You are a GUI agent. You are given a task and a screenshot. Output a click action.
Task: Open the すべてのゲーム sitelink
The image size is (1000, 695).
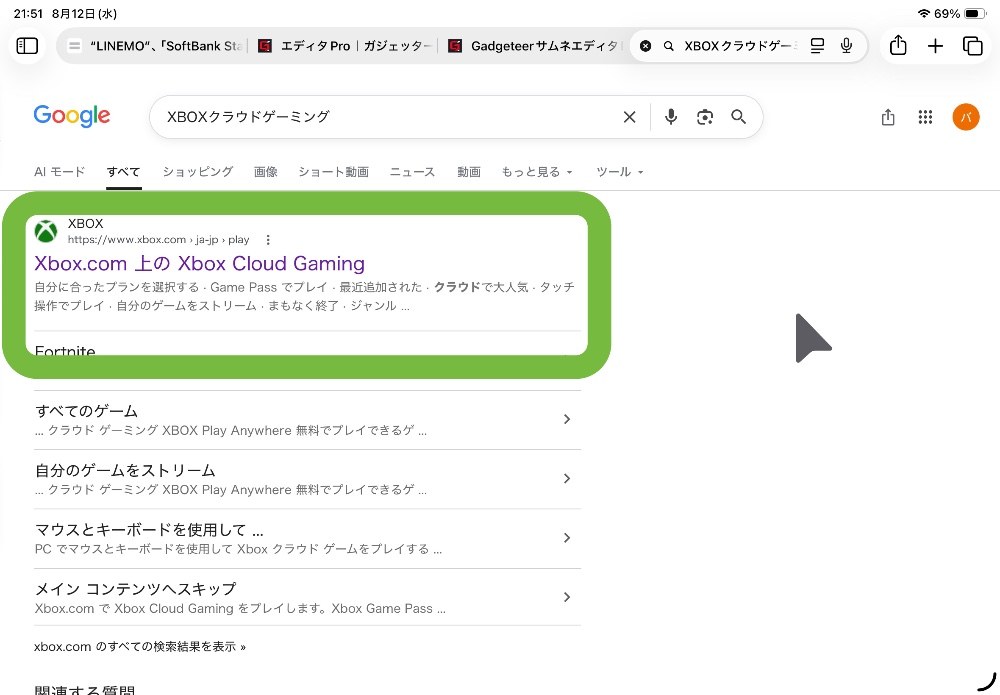click(x=86, y=411)
